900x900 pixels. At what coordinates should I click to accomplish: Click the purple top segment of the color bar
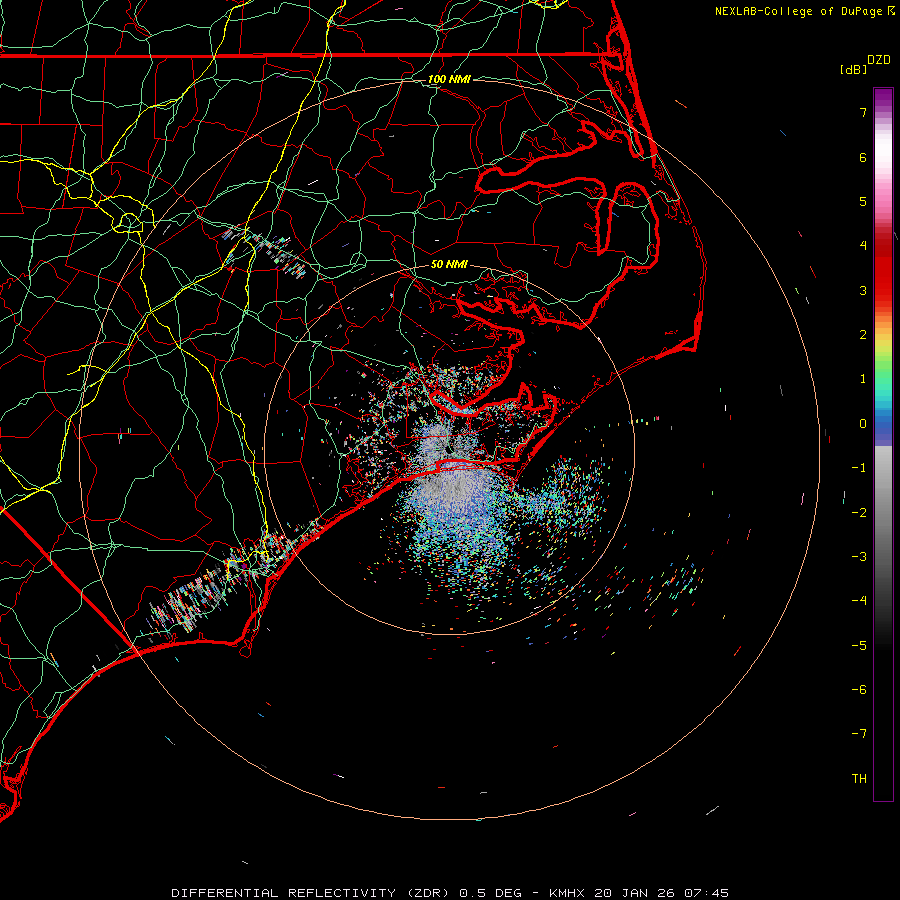click(883, 99)
